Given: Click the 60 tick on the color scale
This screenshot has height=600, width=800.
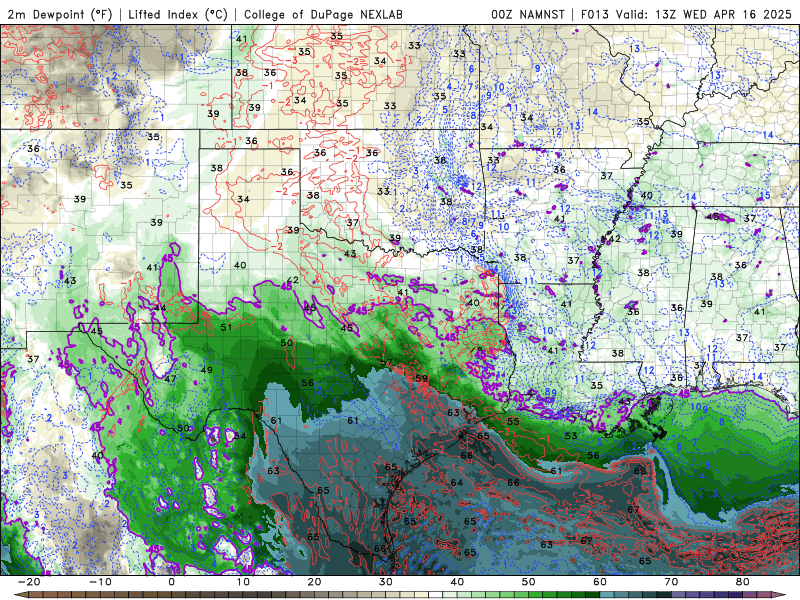Looking at the screenshot, I should click(600, 582).
